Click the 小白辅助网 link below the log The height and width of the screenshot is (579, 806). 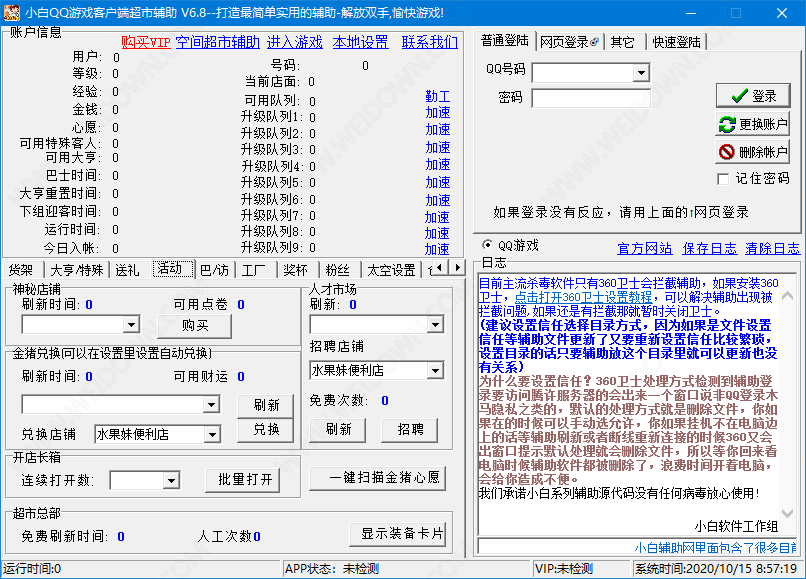tap(716, 548)
